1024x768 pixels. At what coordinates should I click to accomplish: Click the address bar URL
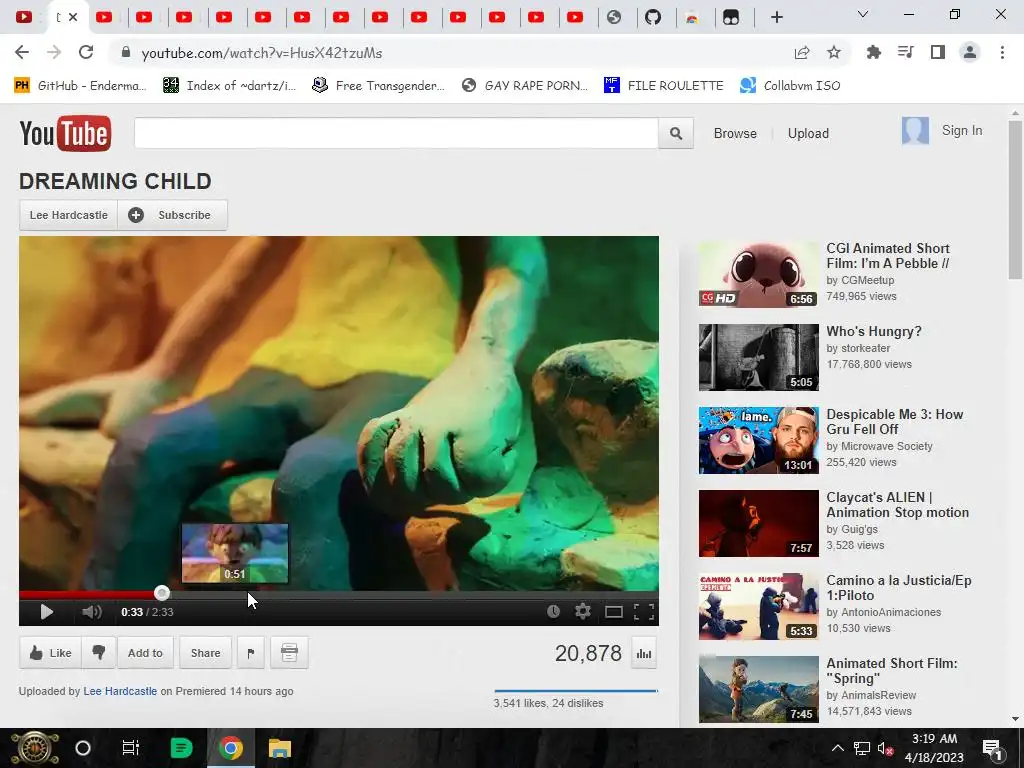click(262, 53)
